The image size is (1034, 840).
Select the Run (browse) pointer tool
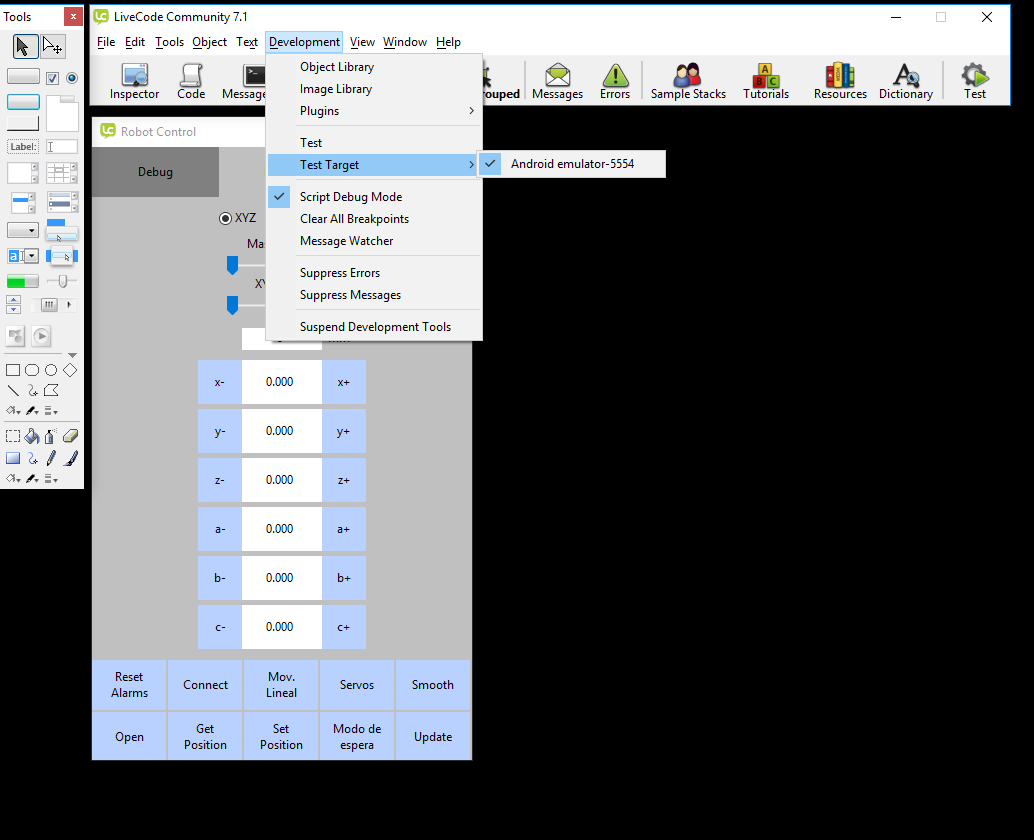[25, 46]
